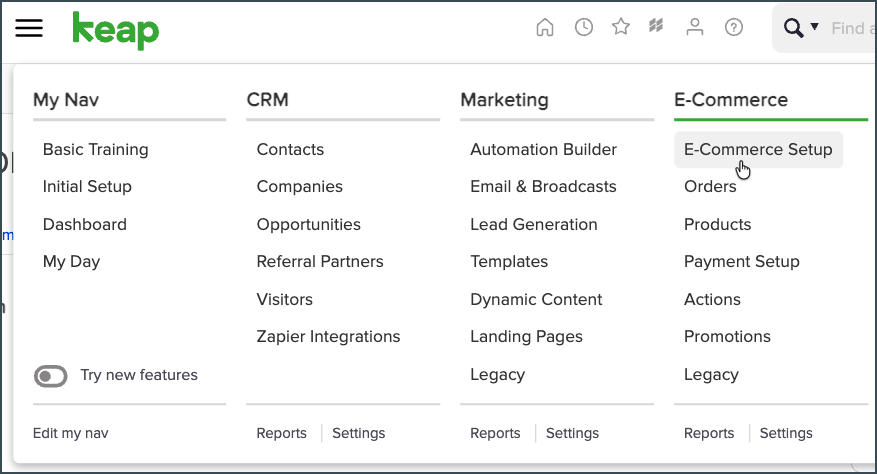Open Legacy under E-Commerce
The width and height of the screenshot is (877, 474).
click(x=711, y=374)
